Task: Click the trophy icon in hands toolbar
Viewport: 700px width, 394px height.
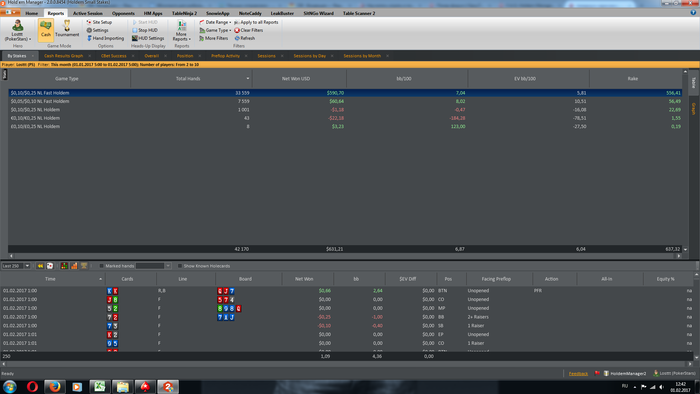Action: (x=84, y=266)
